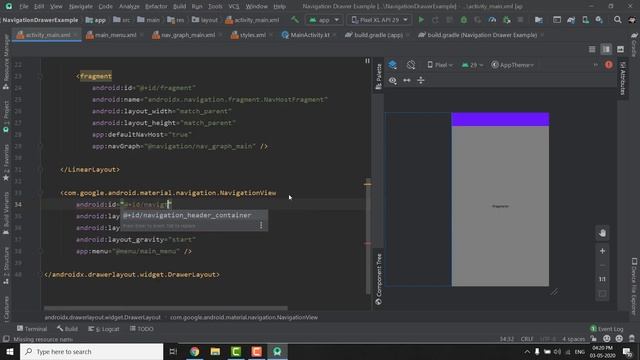The image size is (640, 360).
Task: Show layout warnings and errors red icon
Action: click(609, 64)
